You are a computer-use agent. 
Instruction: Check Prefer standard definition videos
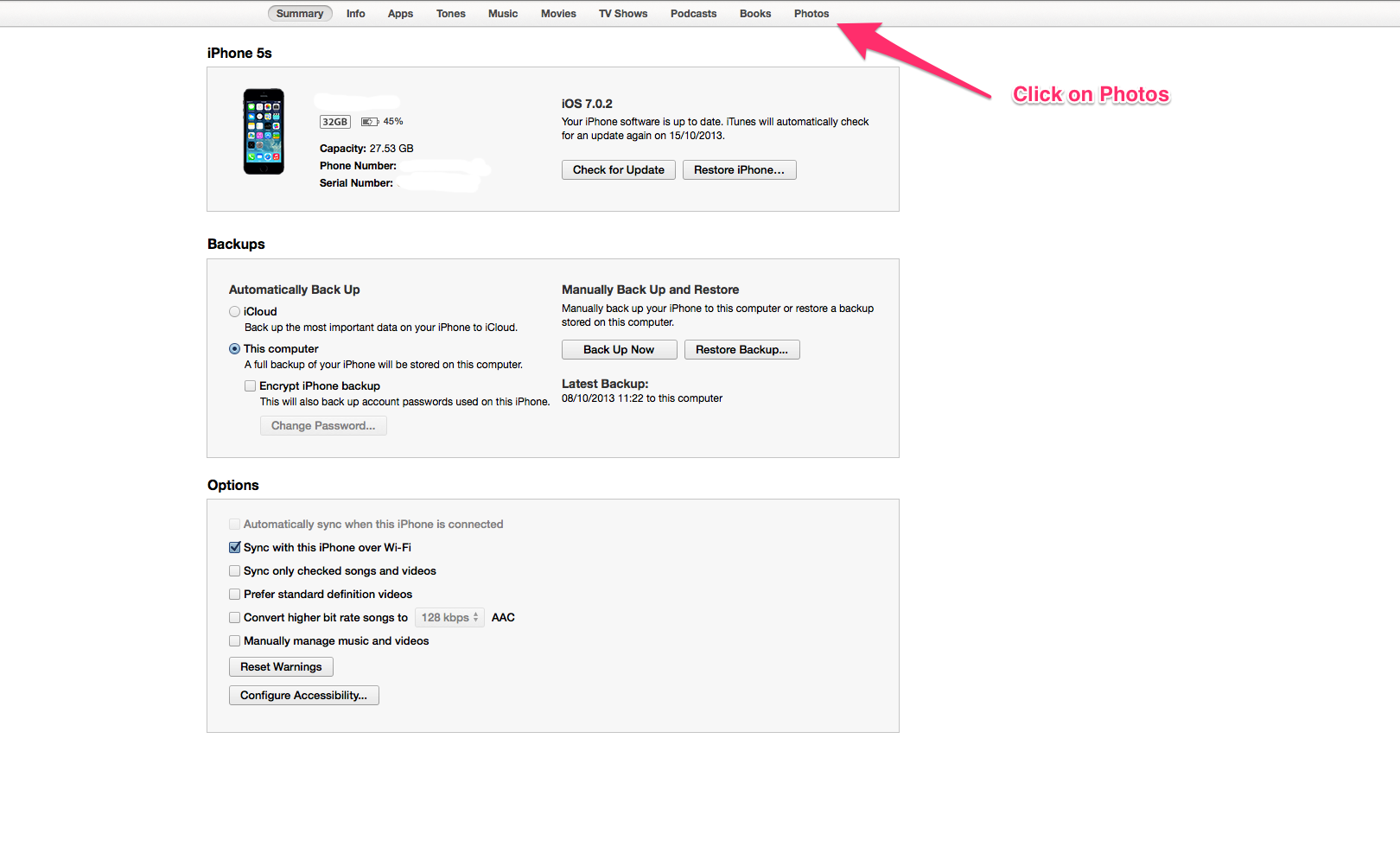point(234,595)
